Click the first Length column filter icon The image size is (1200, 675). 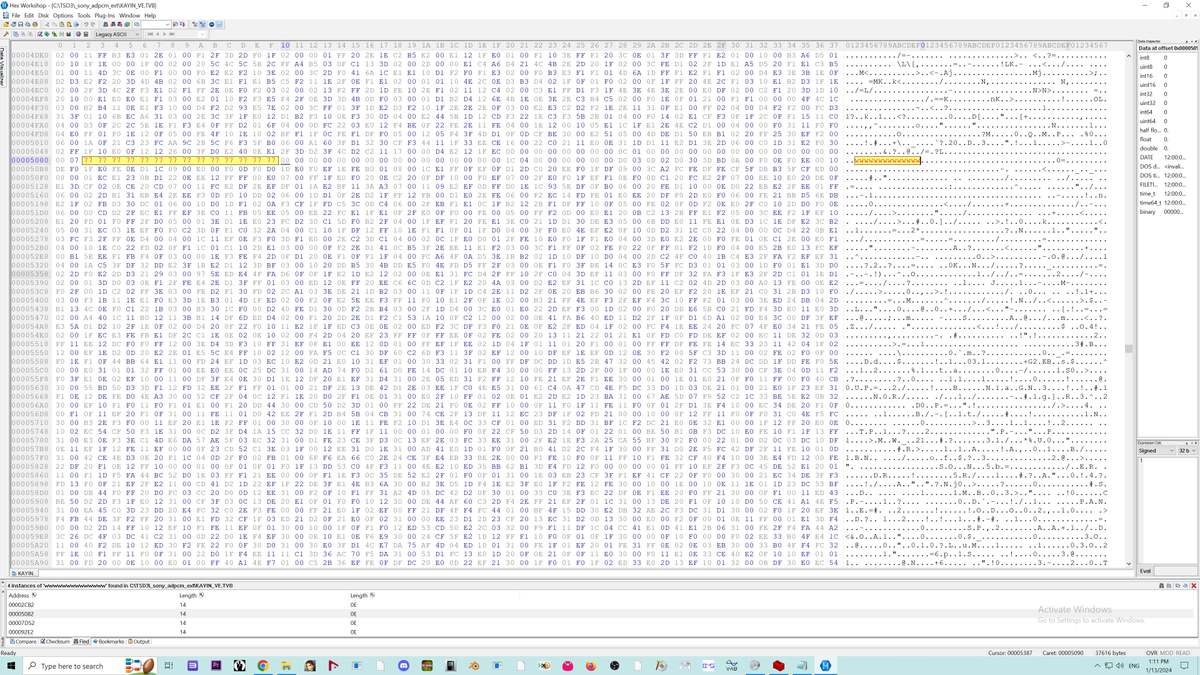[201, 595]
